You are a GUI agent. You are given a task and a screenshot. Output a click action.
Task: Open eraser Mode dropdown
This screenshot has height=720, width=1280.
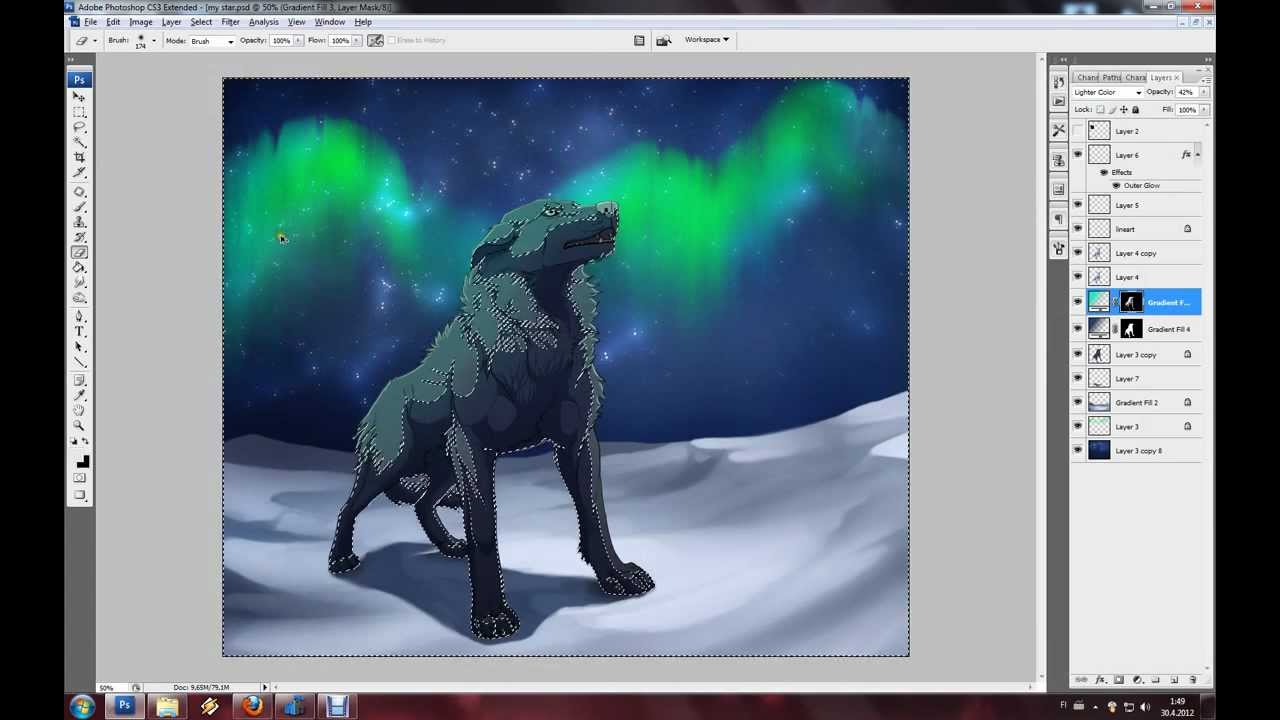[x=212, y=41]
